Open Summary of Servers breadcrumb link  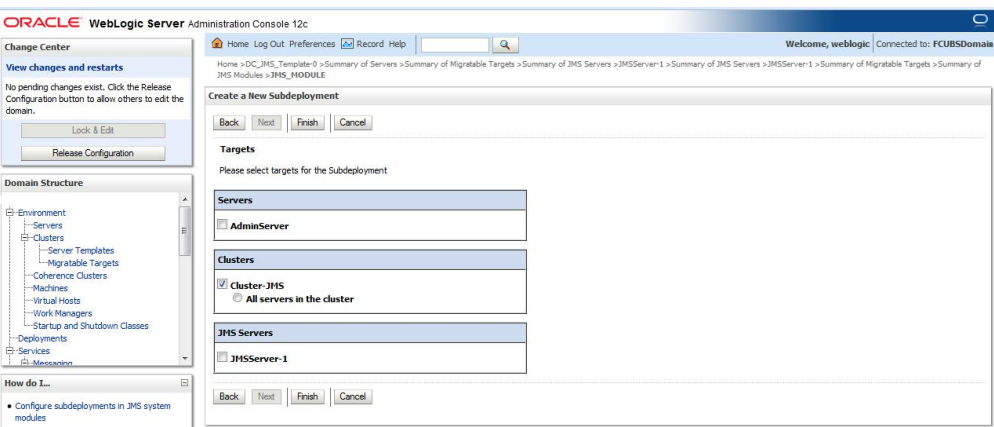tap(361, 64)
